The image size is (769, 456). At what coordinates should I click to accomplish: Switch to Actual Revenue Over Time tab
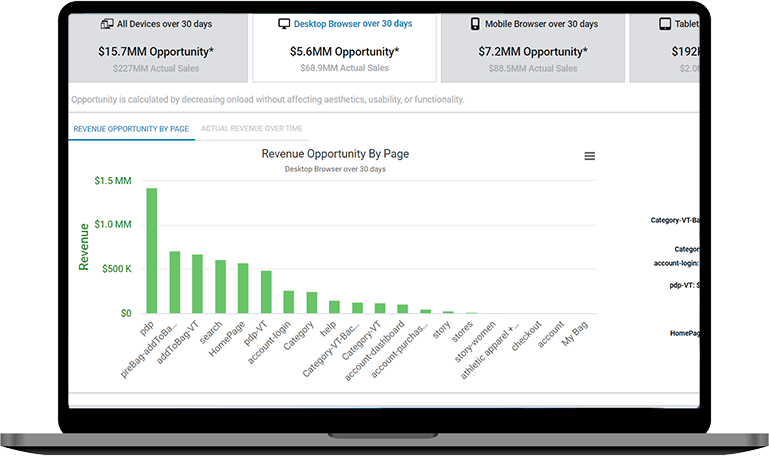pyautogui.click(x=252, y=128)
